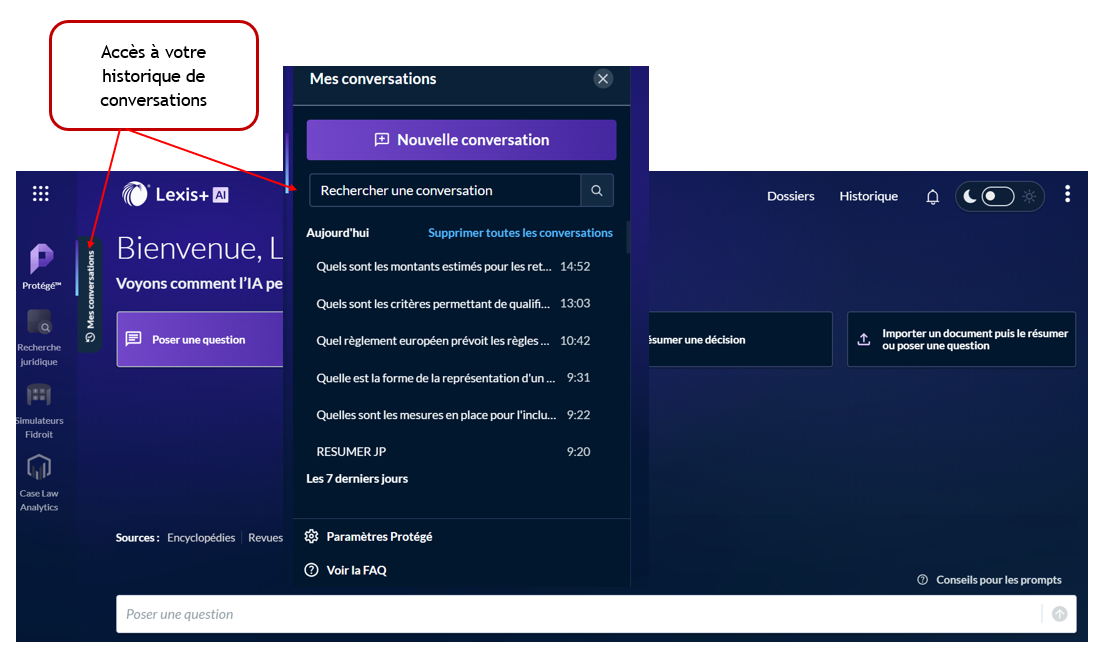Click the Nouvelle conversation button
1114x652 pixels.
click(x=461, y=140)
